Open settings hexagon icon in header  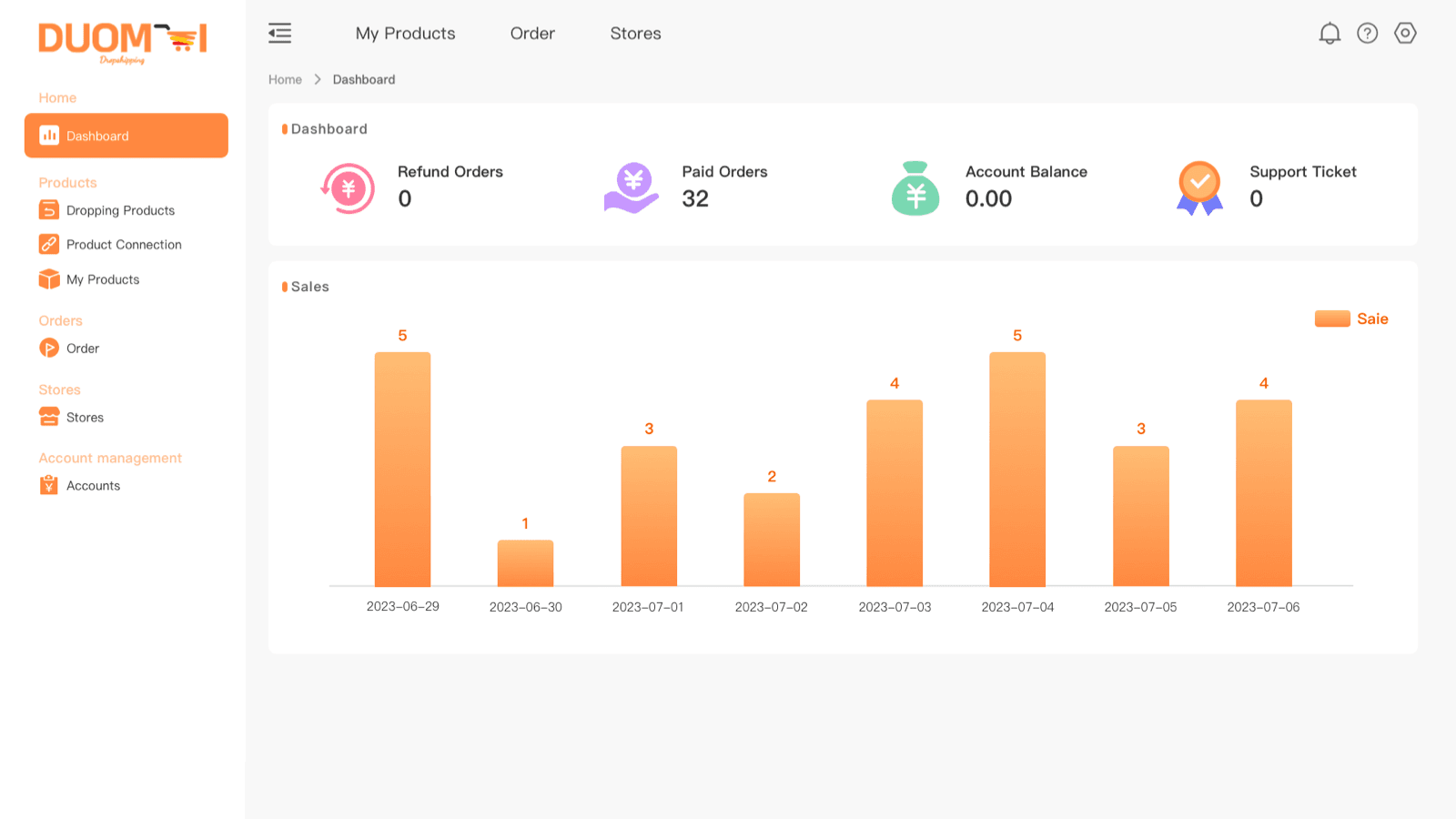click(x=1405, y=34)
